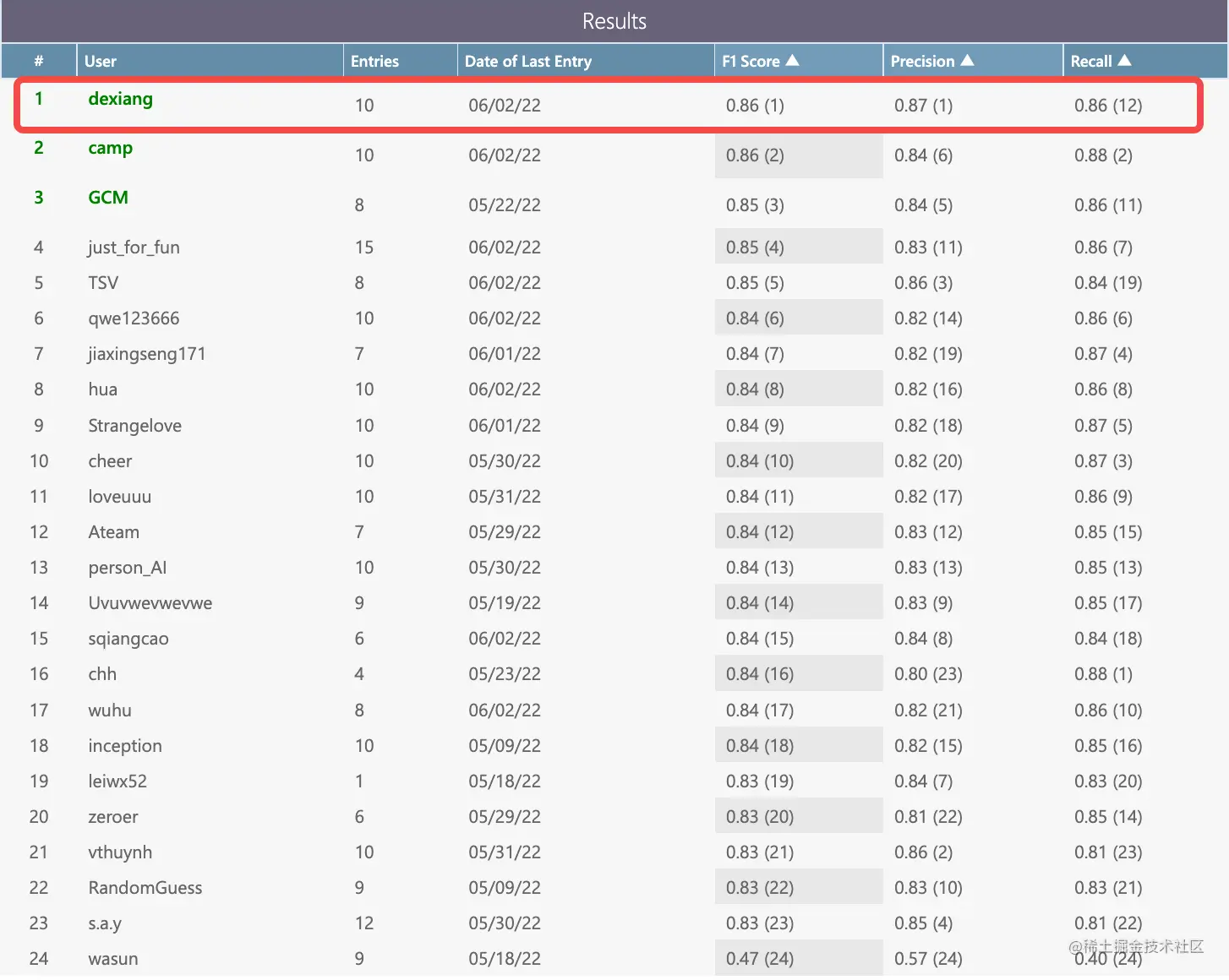
Task: Click precision 0.86 (3) for TSV
Action: tap(924, 282)
